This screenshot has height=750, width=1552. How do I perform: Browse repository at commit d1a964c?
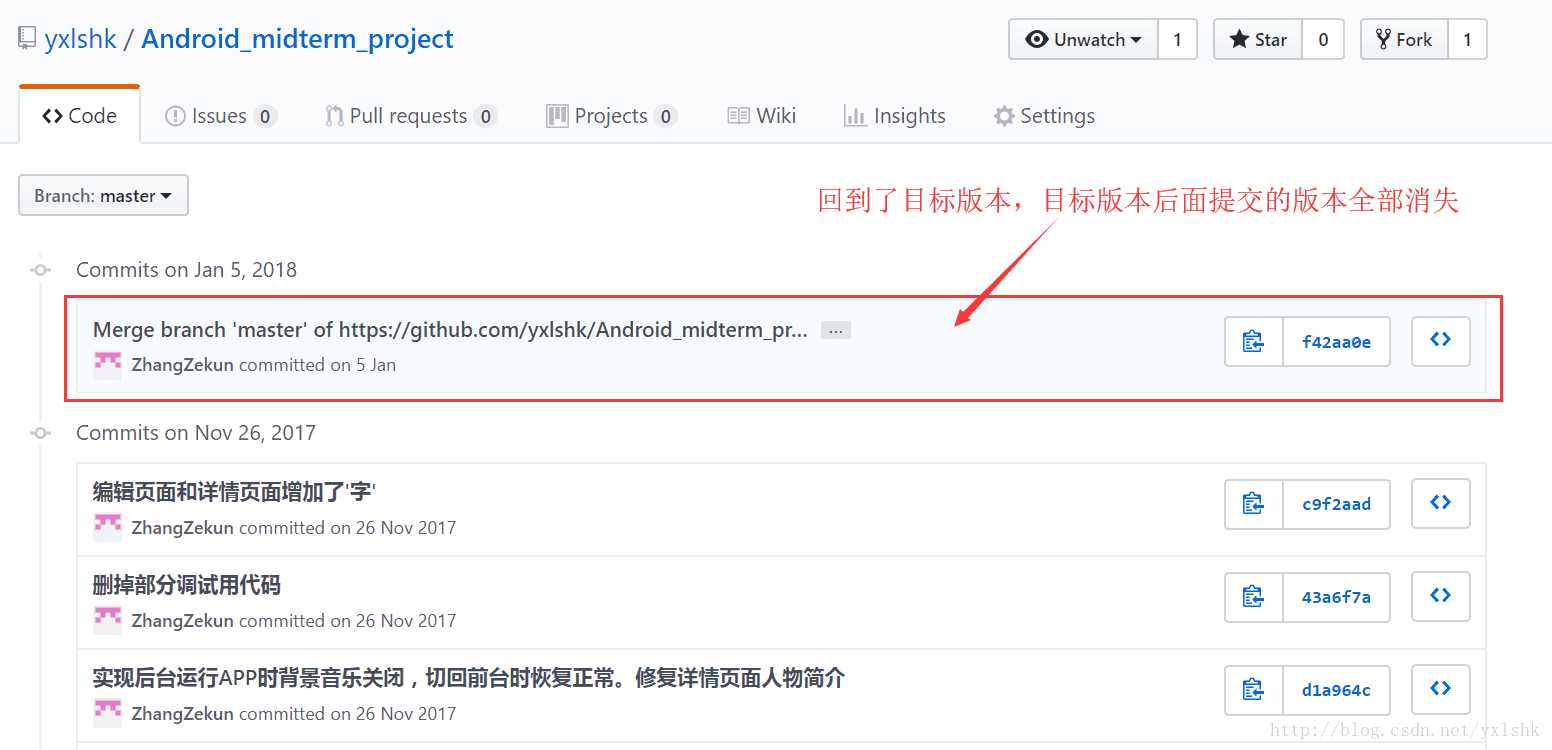coord(1441,690)
